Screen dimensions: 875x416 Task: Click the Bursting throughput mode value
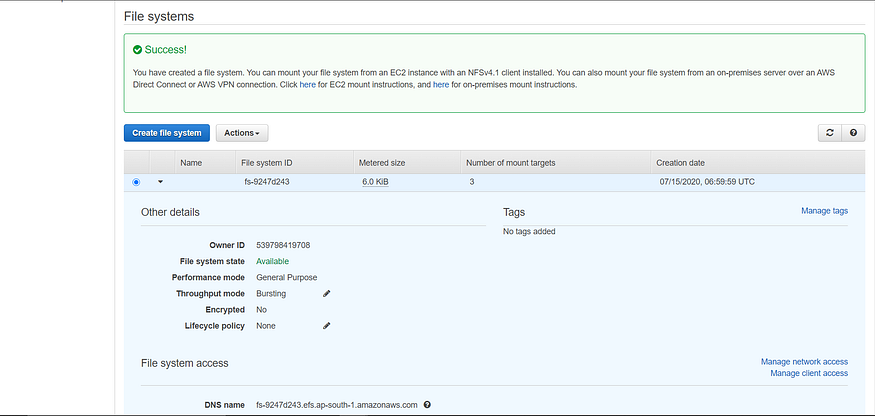(271, 294)
